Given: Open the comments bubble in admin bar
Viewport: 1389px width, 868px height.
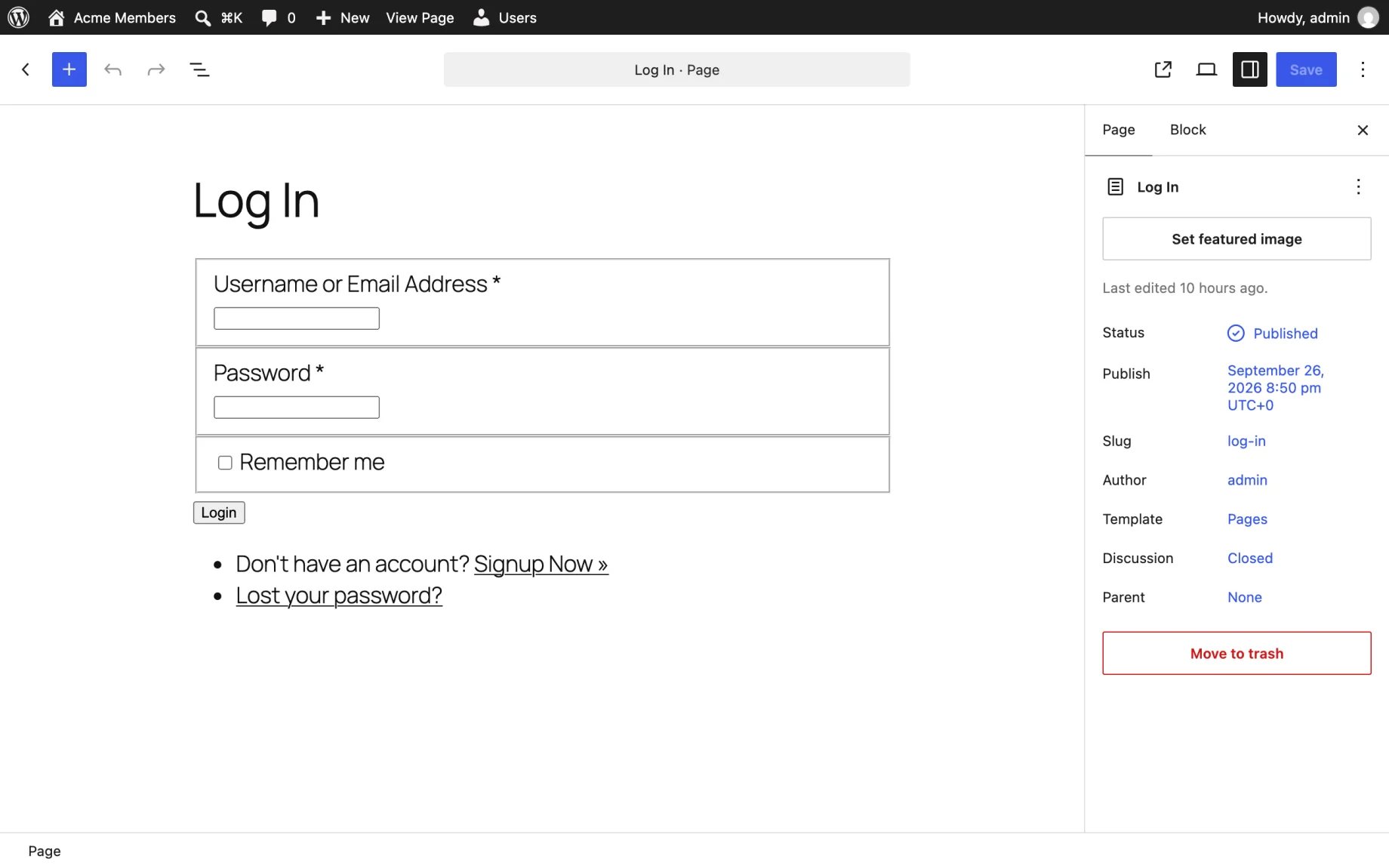Looking at the screenshot, I should click(279, 17).
